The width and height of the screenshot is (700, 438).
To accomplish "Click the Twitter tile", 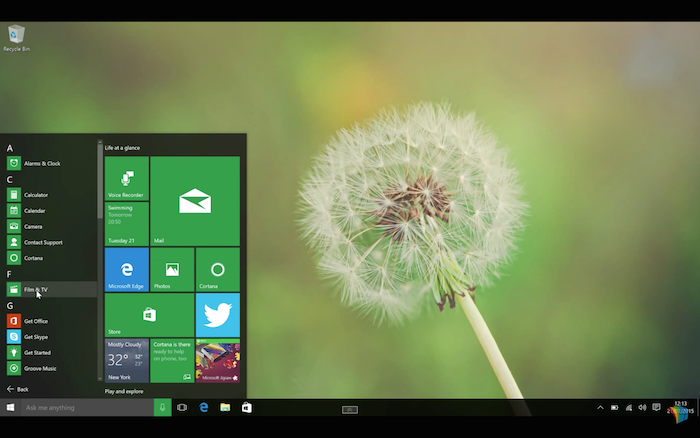I will 217,315.
